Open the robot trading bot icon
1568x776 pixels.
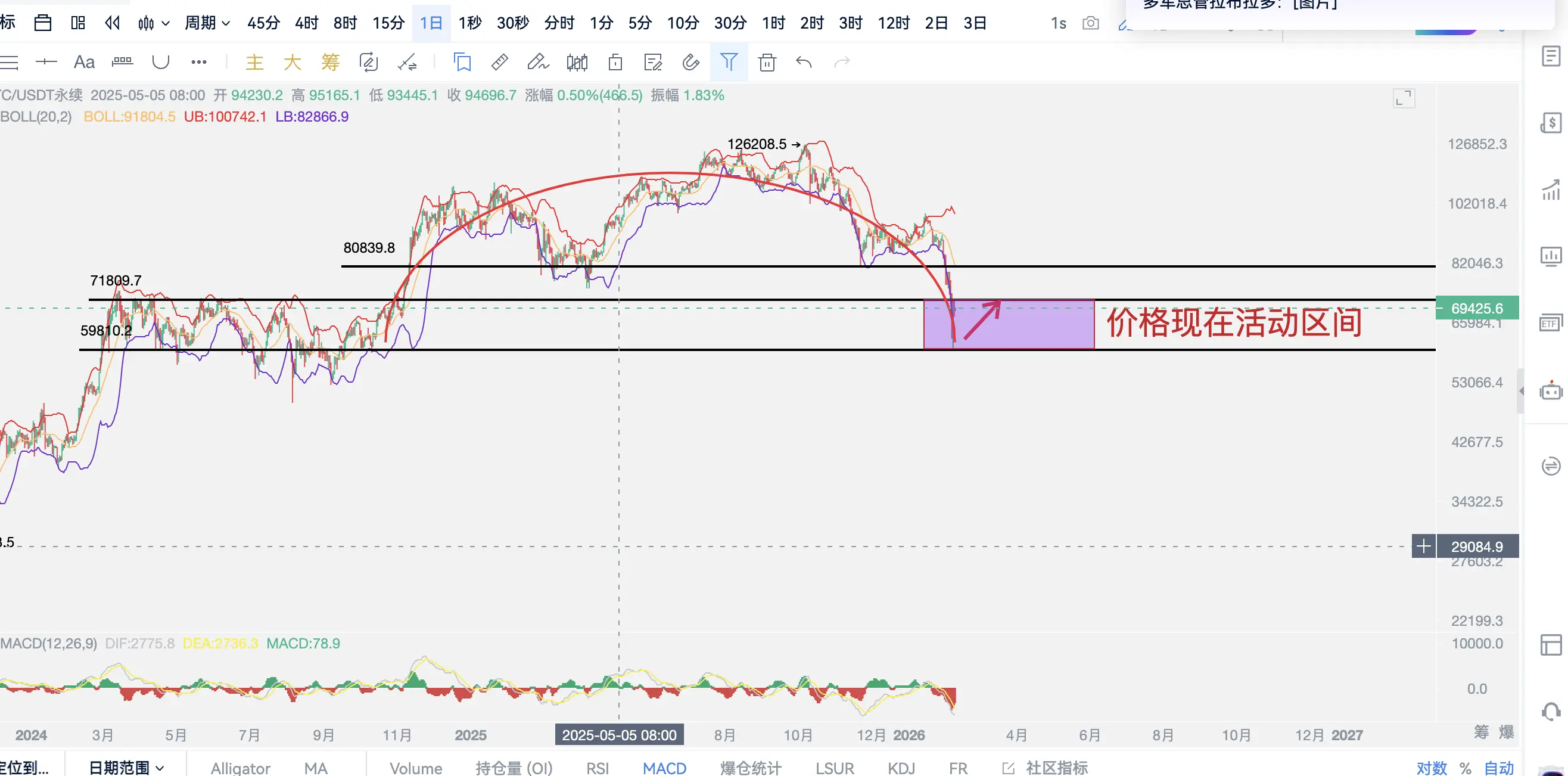(1551, 391)
